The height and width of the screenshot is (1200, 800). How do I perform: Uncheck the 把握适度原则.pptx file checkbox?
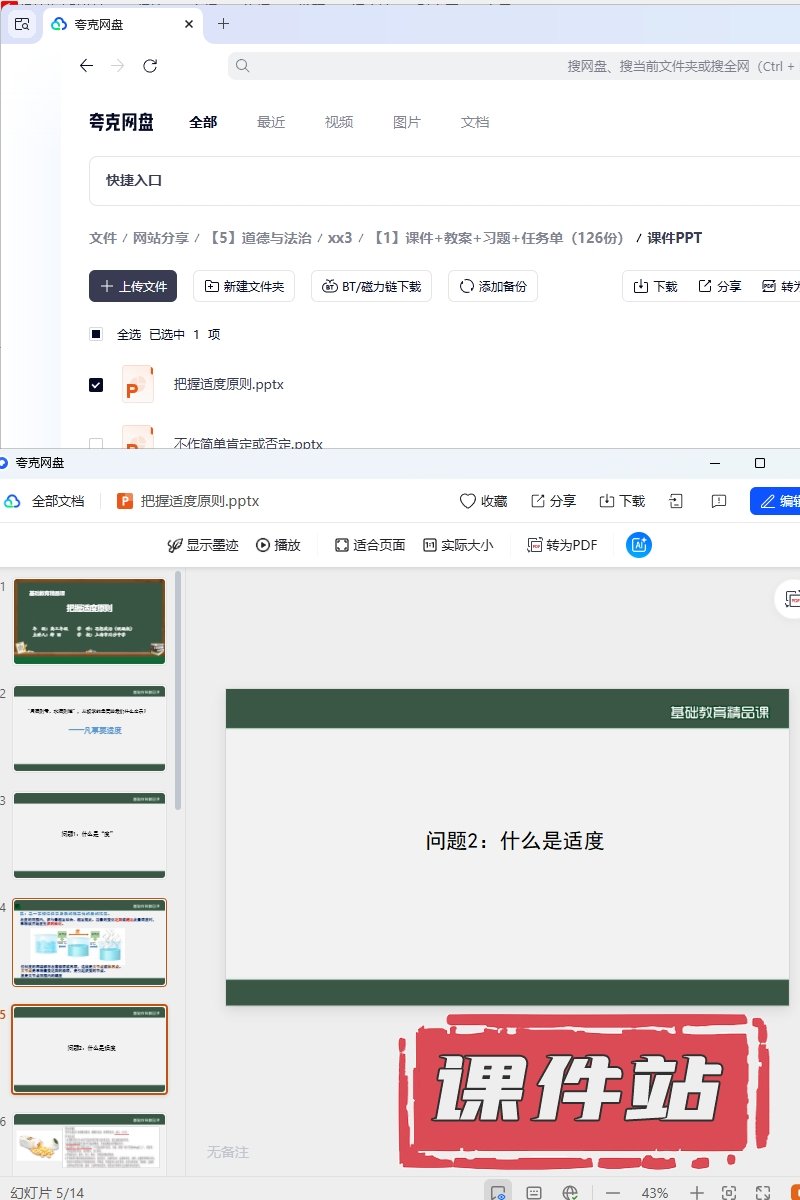[x=96, y=384]
